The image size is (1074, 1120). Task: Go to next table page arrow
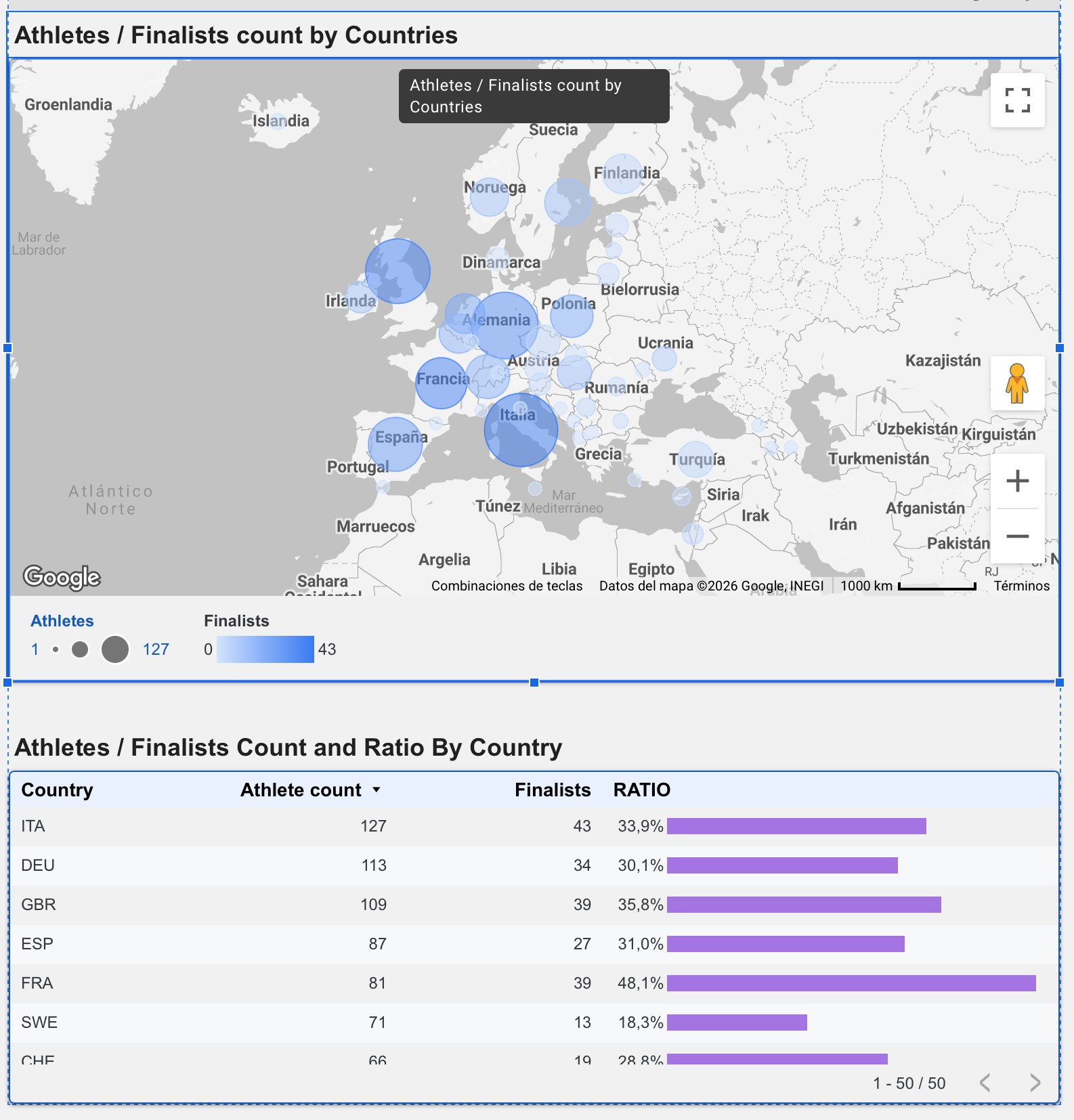click(1035, 1083)
